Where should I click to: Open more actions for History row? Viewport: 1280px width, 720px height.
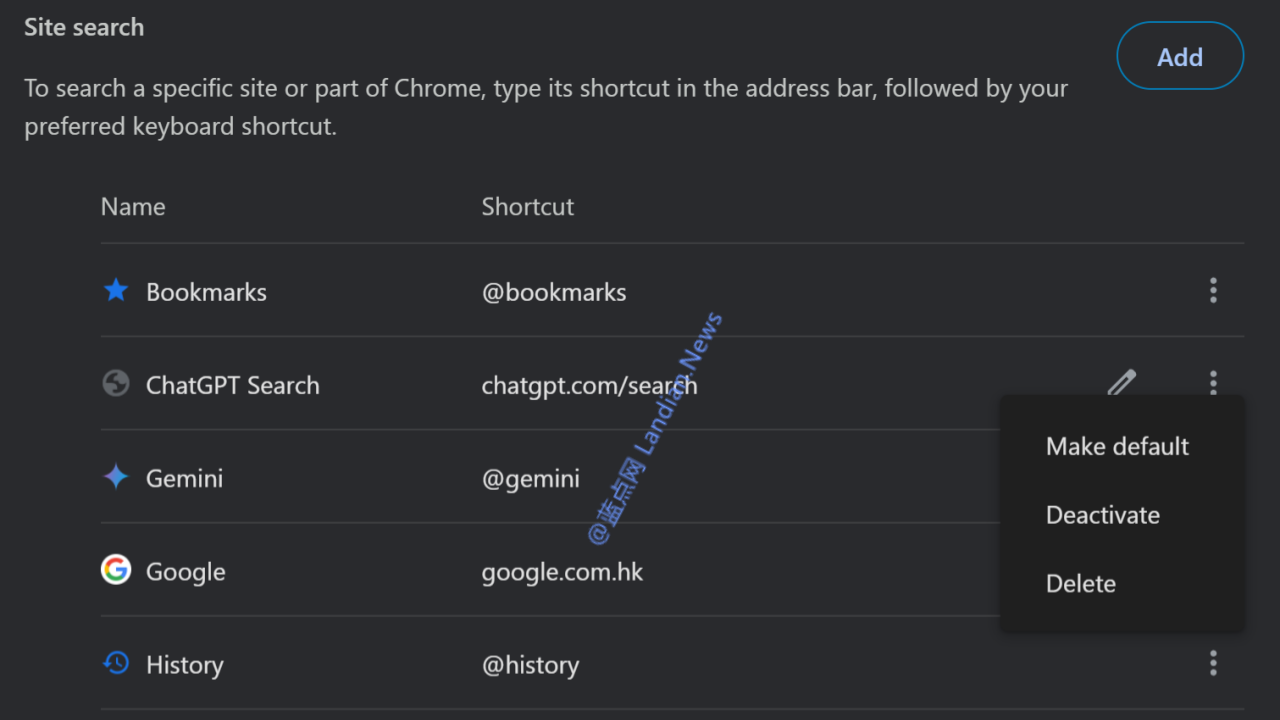click(1213, 663)
